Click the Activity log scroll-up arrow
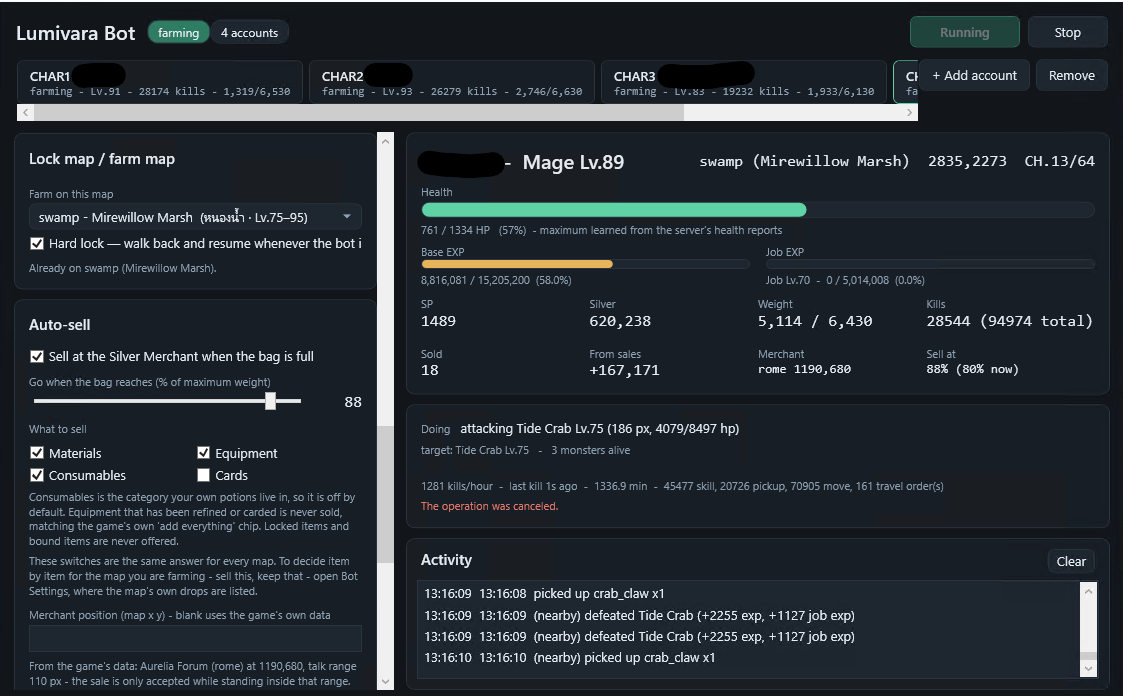This screenshot has width=1123, height=696. click(1088, 591)
